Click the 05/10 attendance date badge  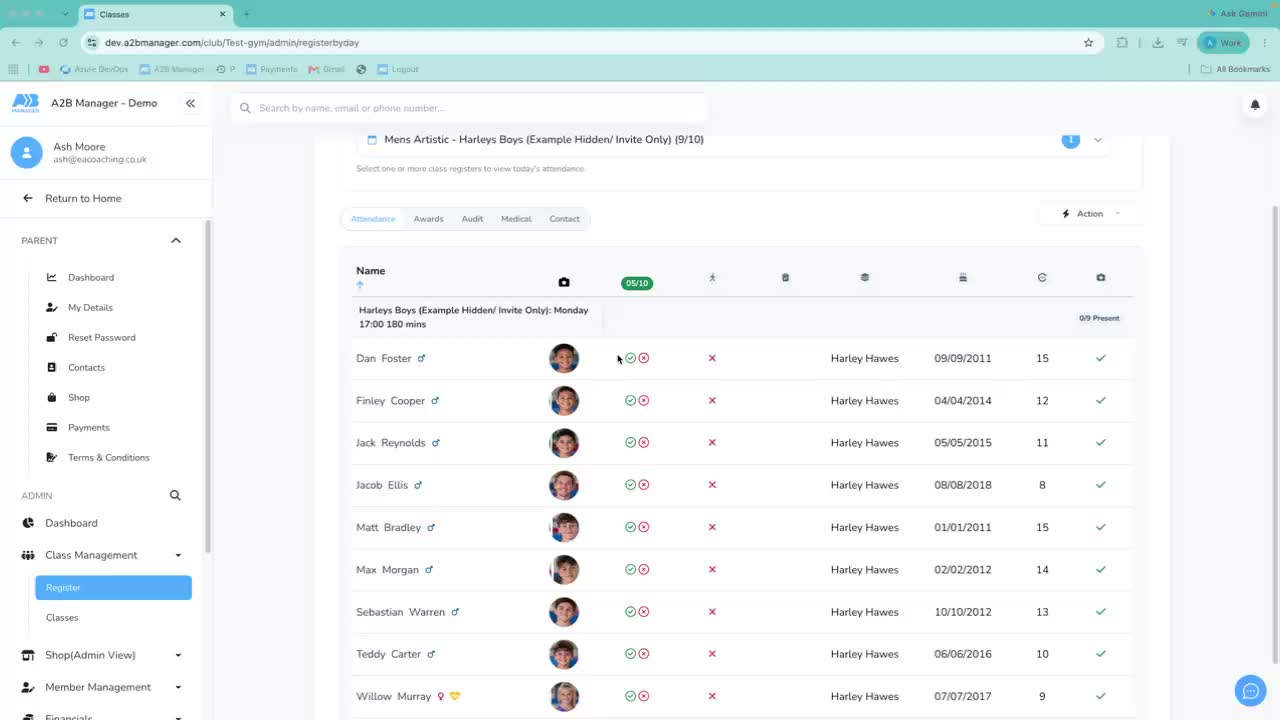[637, 283]
